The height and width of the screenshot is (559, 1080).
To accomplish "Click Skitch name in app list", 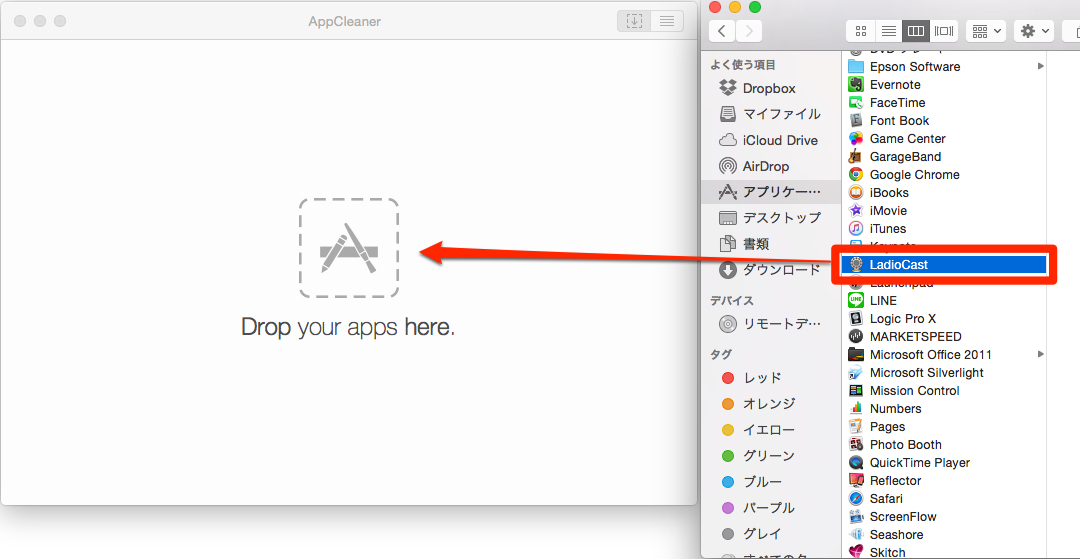I will (x=888, y=552).
